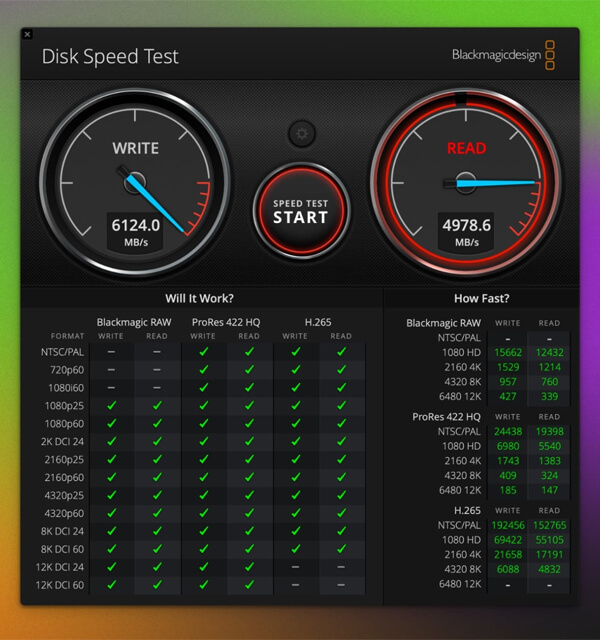Click the Blackmagicdesign logo
Viewport: 600px width, 640px height.
point(503,55)
